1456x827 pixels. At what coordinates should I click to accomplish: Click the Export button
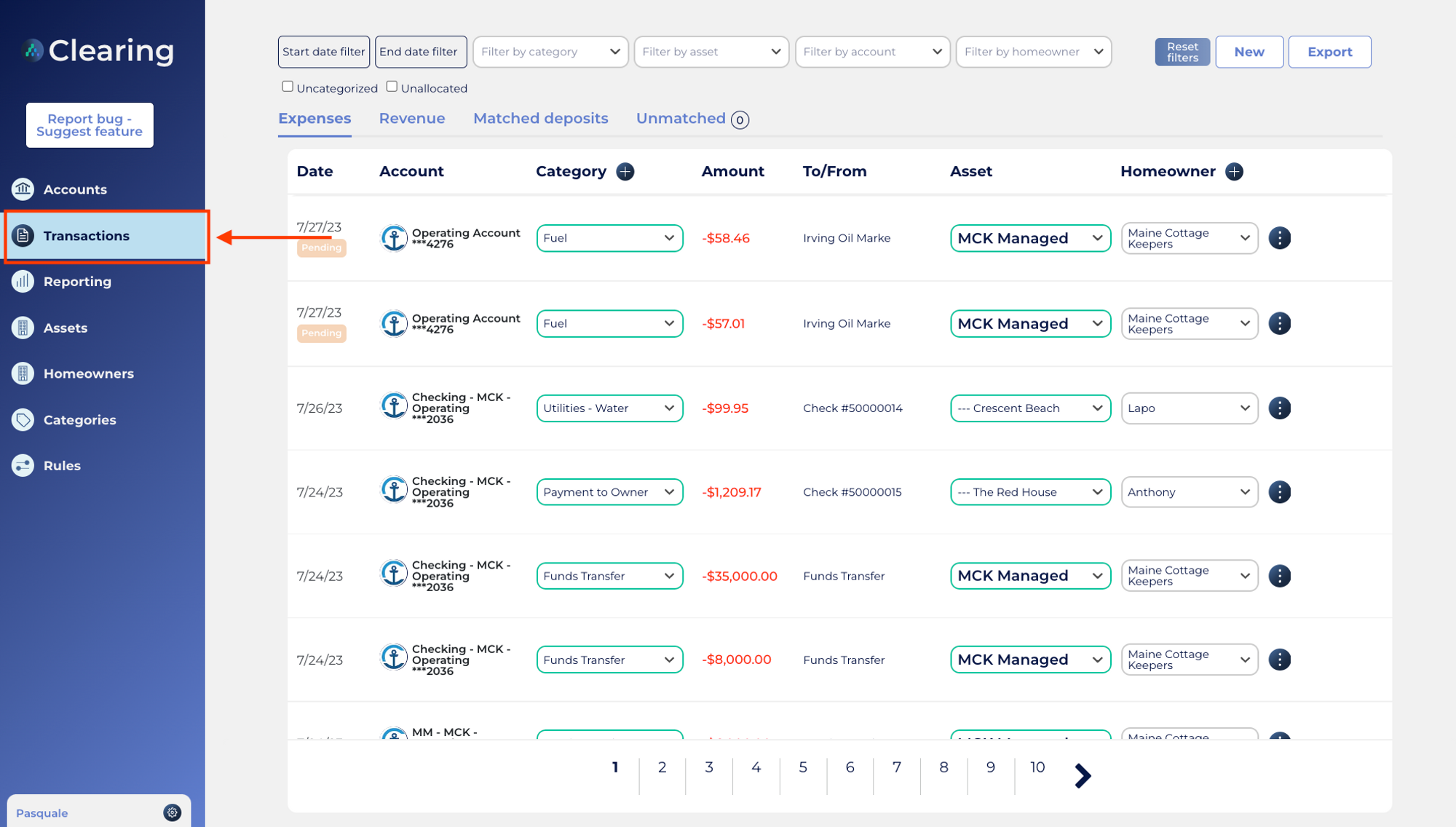click(x=1329, y=52)
